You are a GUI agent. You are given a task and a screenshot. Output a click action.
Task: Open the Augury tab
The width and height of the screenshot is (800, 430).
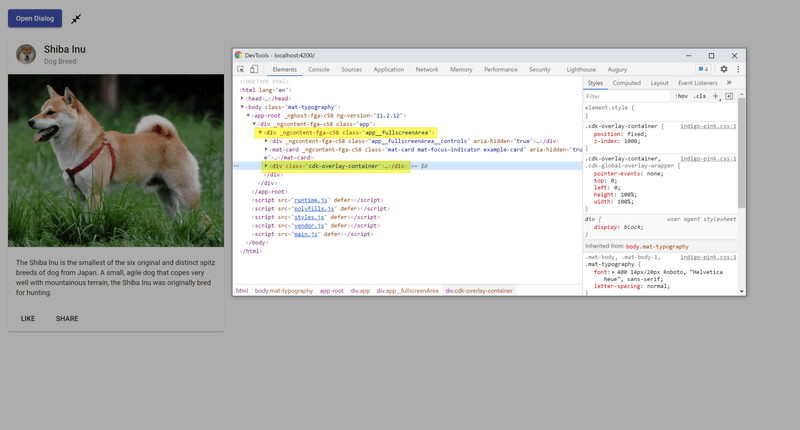pos(617,69)
